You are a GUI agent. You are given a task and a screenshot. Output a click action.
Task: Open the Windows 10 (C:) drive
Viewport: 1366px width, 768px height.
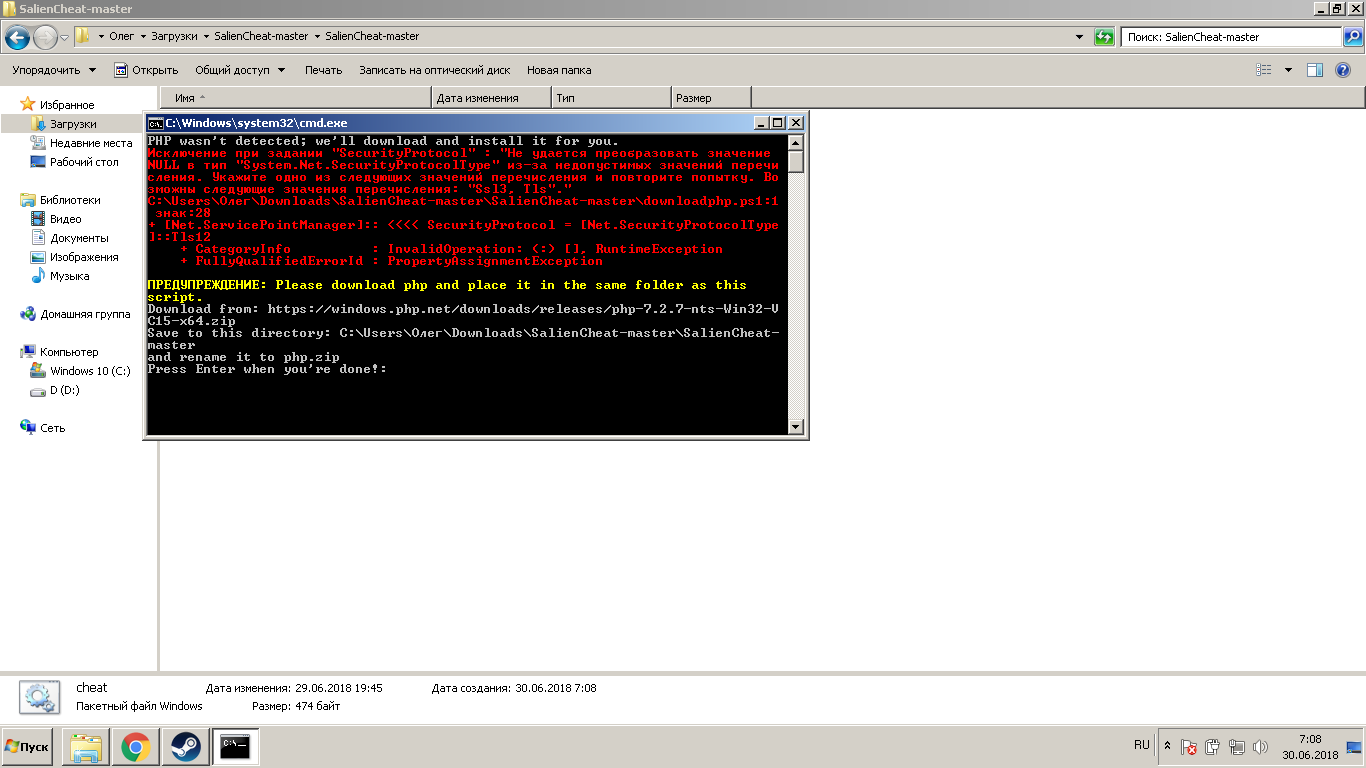(90, 371)
